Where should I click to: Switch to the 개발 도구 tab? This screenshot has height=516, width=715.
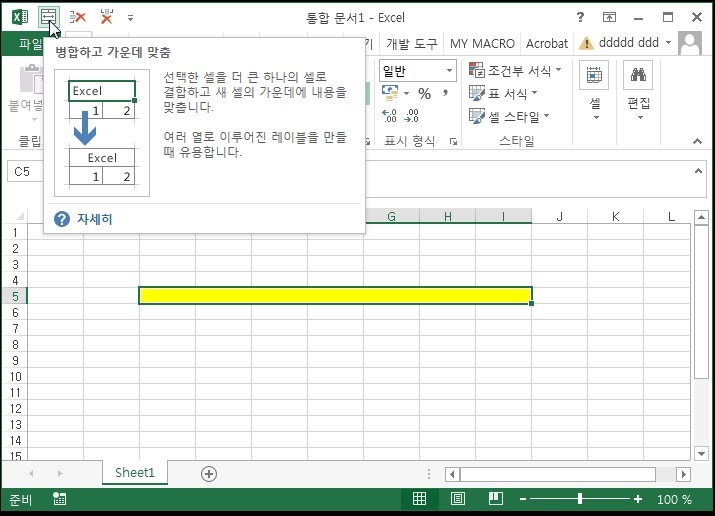point(411,44)
